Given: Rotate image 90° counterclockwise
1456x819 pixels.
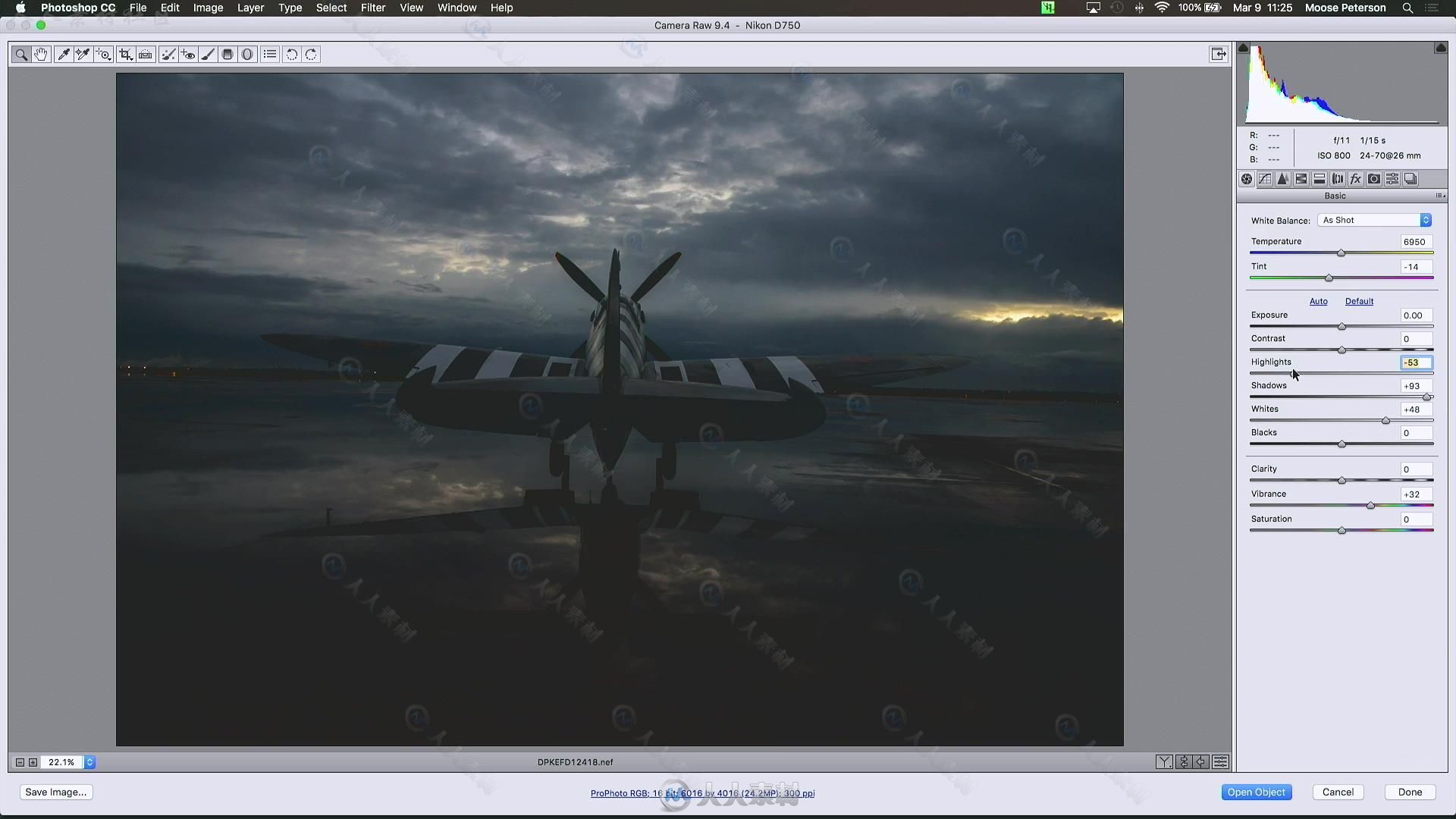Looking at the screenshot, I should pos(292,55).
